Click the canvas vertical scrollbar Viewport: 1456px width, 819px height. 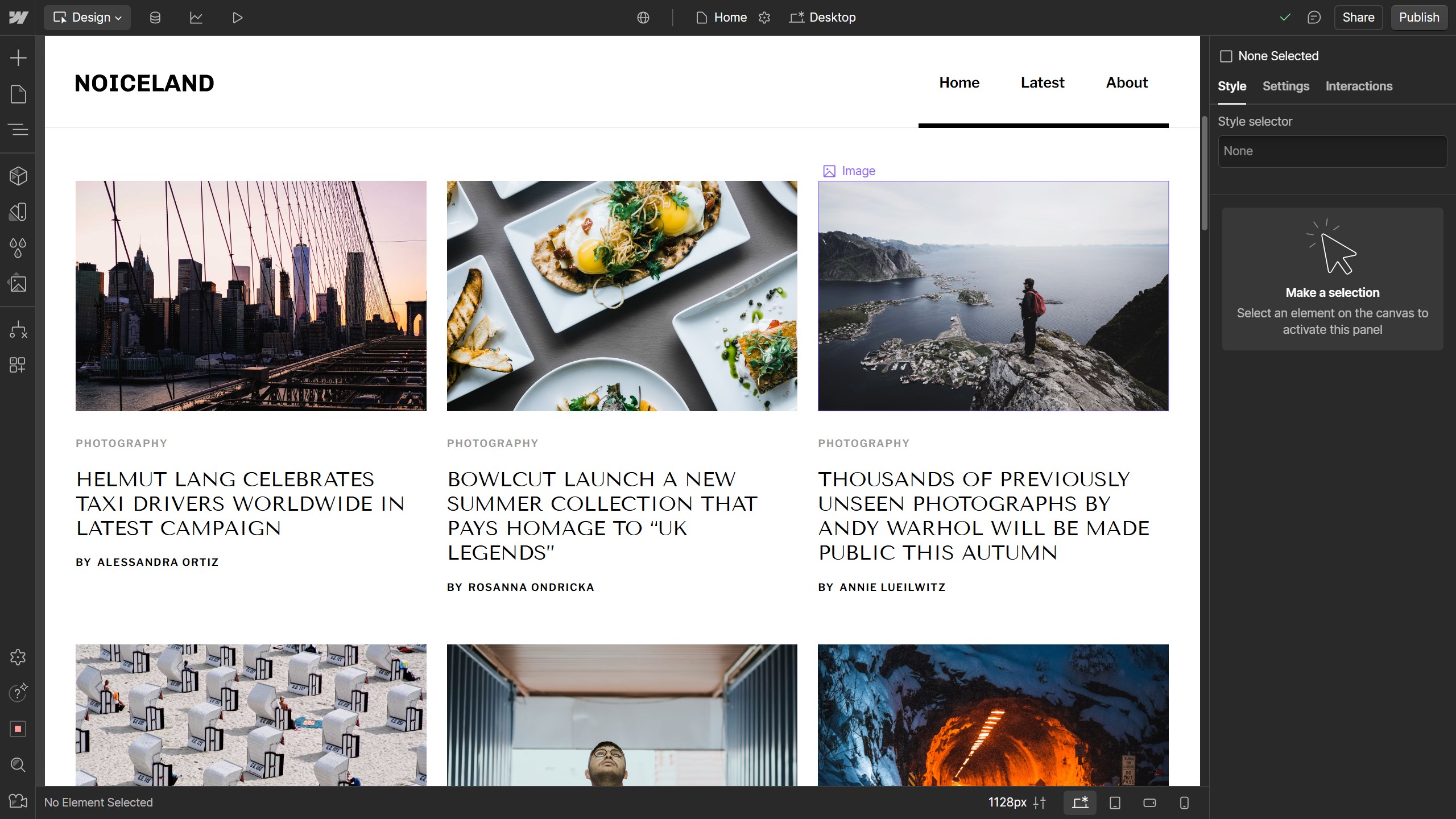click(x=1204, y=173)
